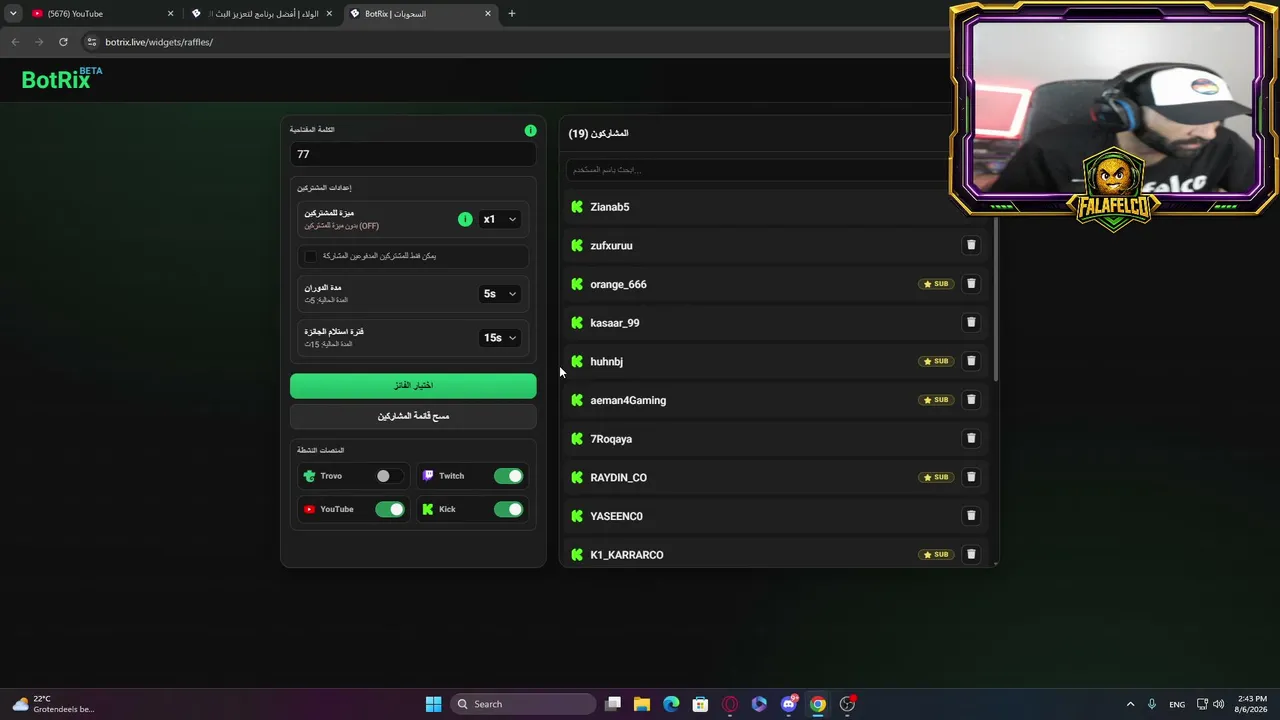The image size is (1280, 720).
Task: Click the BotRix BETA logo
Action: pos(62,79)
